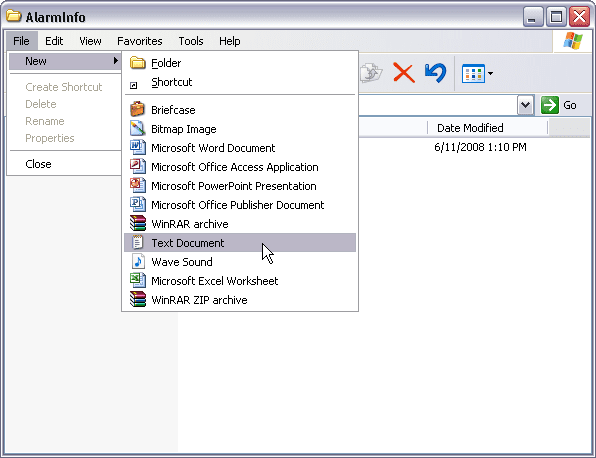
Task: Open the Favorites menu
Action: click(x=139, y=41)
